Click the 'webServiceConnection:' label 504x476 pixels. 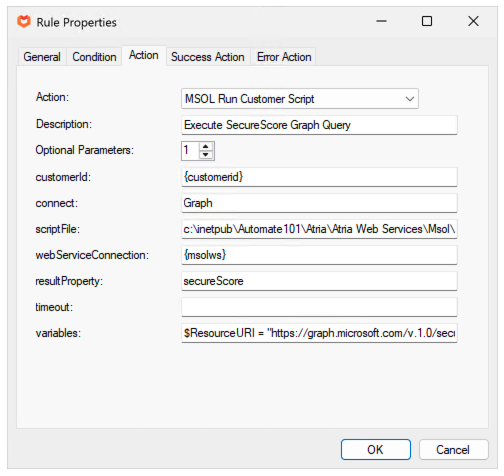[x=92, y=255]
